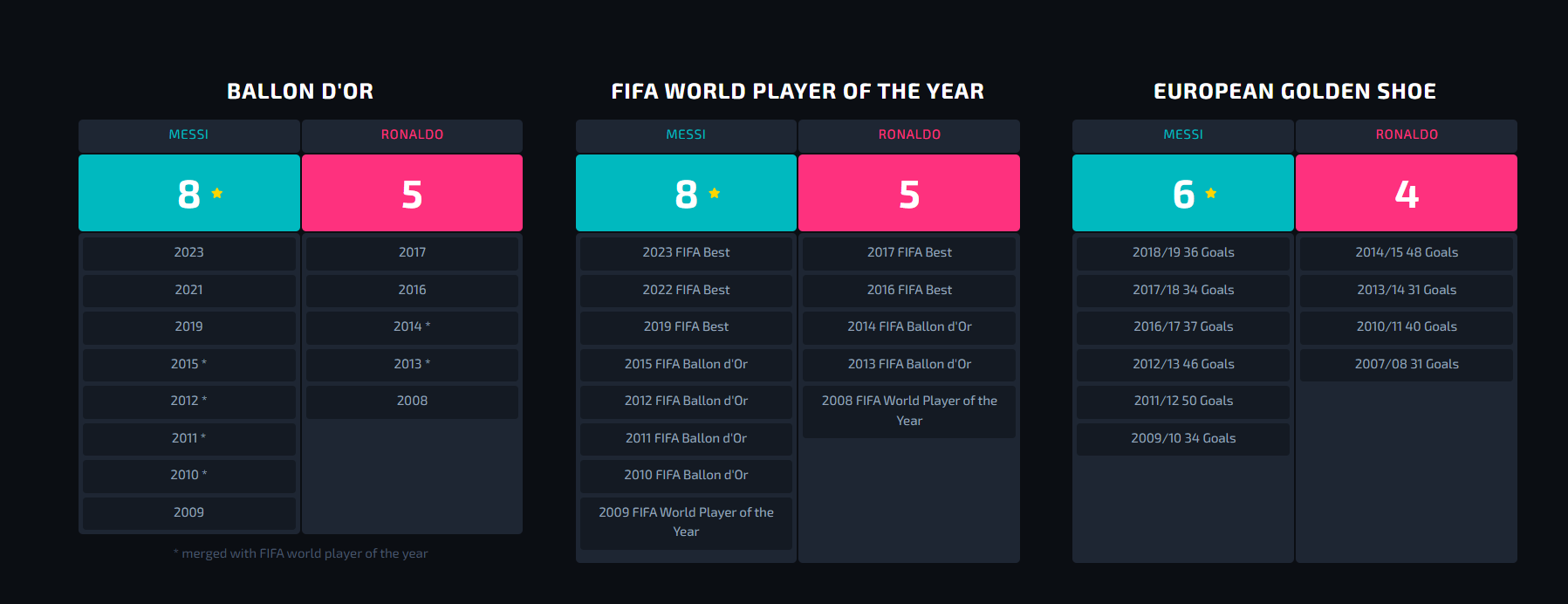Click the 2014/15 48 Goals row

pyautogui.click(x=1407, y=252)
